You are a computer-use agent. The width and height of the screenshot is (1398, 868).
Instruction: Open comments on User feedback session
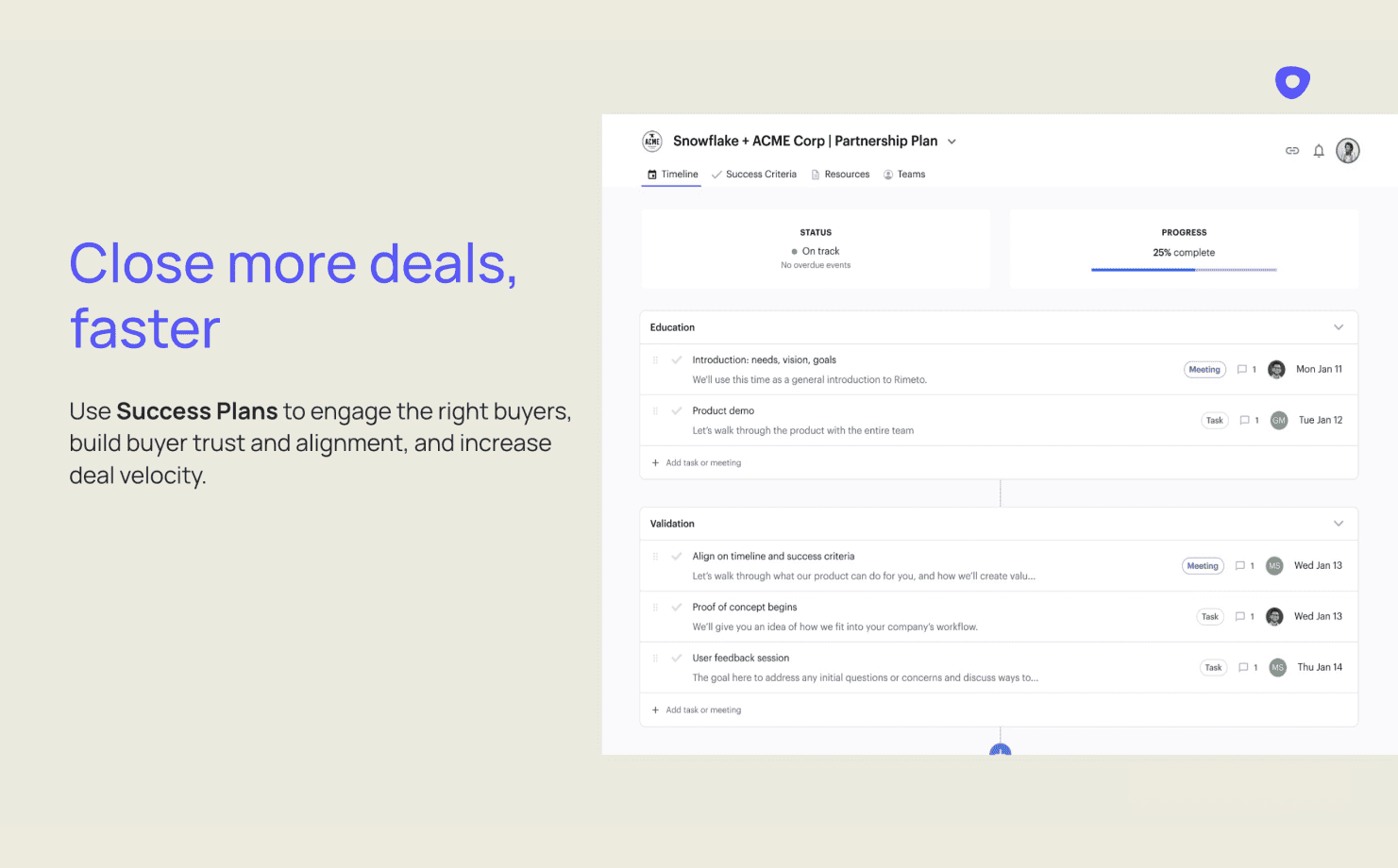coord(1248,667)
